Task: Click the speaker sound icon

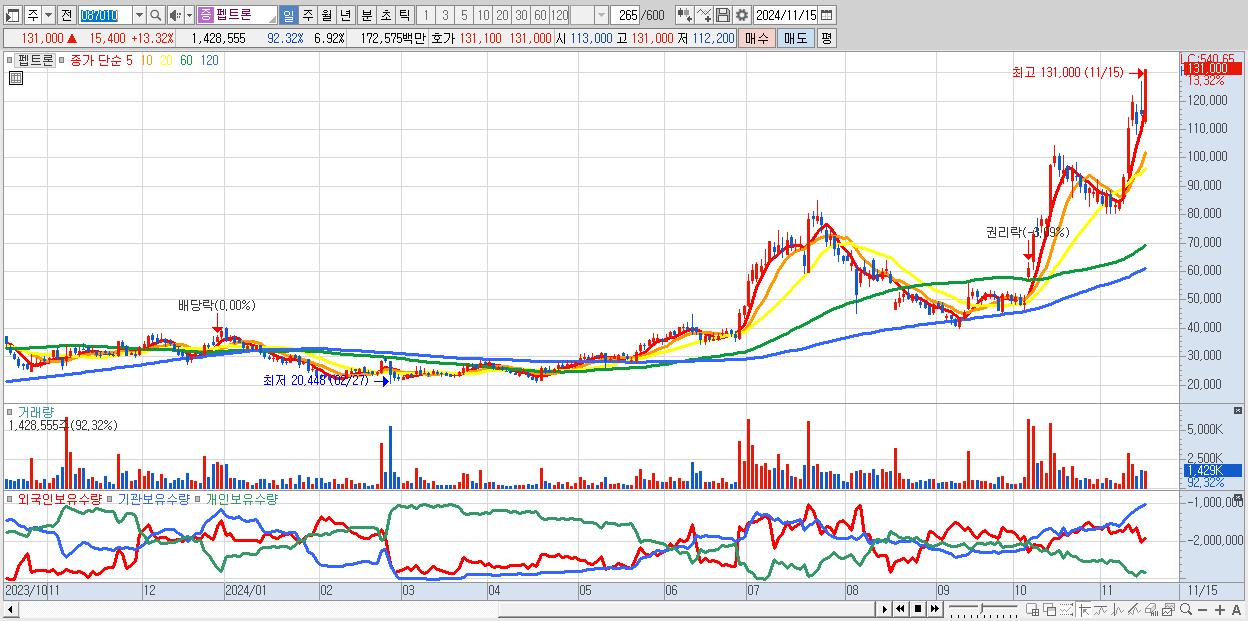Action: (x=175, y=15)
